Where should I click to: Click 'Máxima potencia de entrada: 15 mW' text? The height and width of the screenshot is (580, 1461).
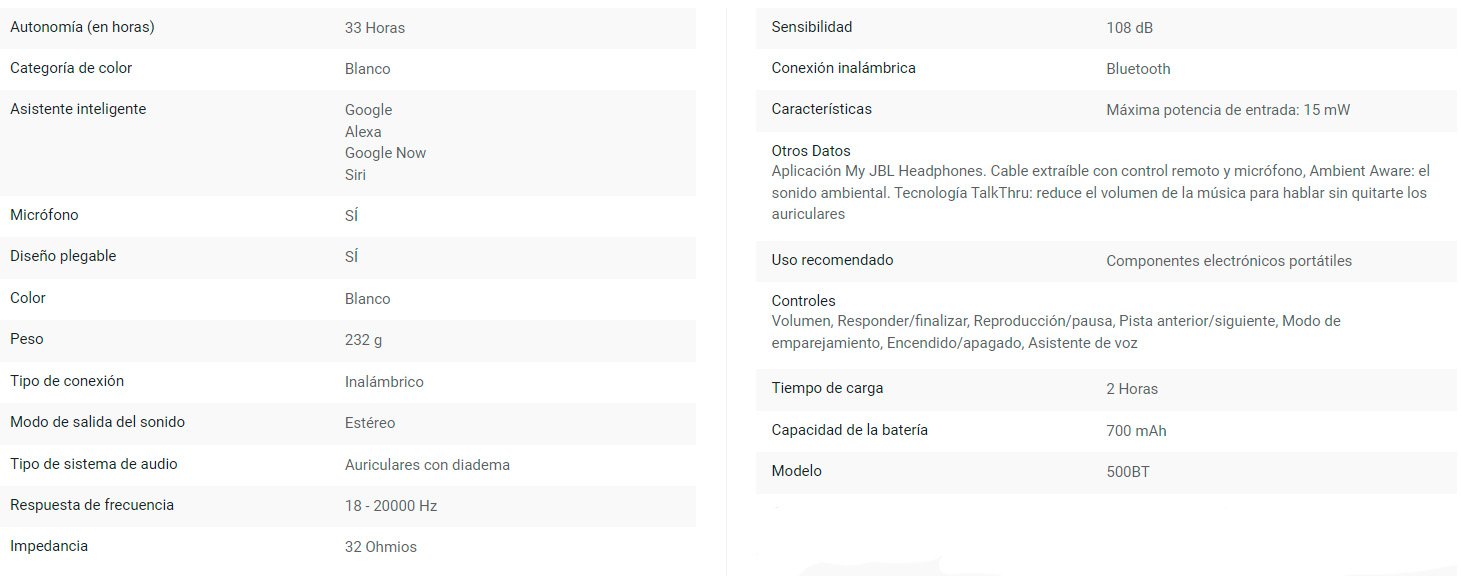pos(1228,110)
